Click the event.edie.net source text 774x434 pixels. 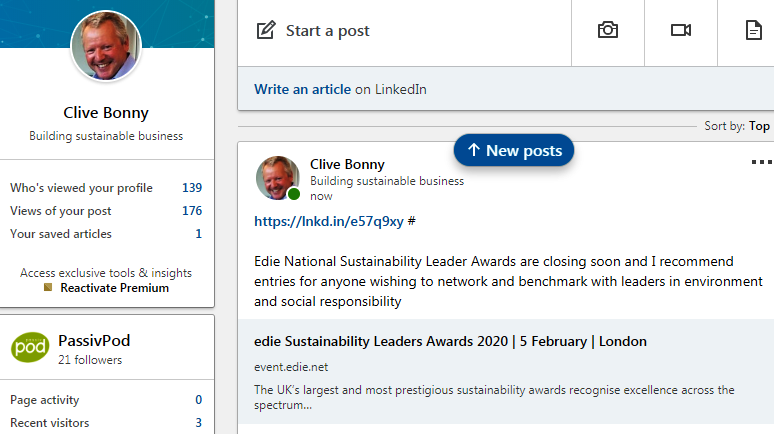pyautogui.click(x=291, y=367)
